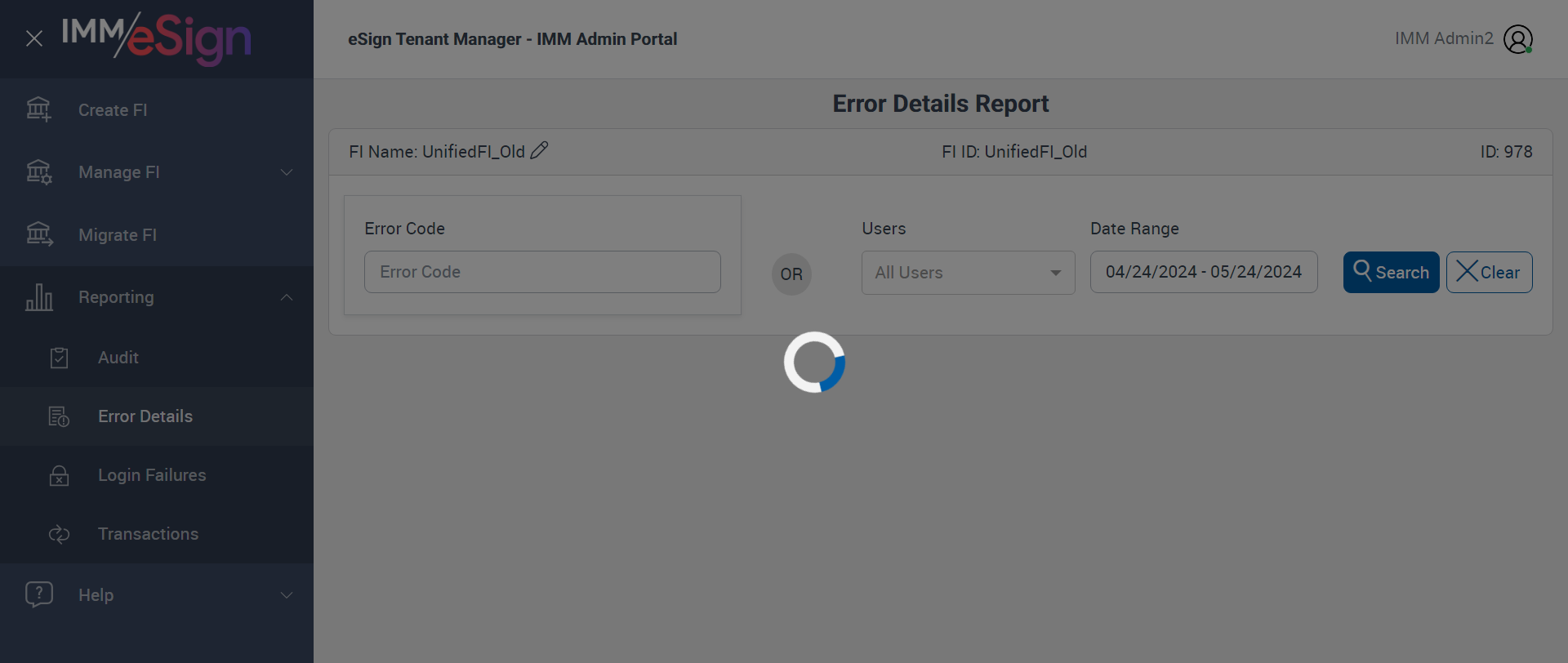The width and height of the screenshot is (1568, 663).
Task: Click the Error Details Report heading
Action: point(941,104)
